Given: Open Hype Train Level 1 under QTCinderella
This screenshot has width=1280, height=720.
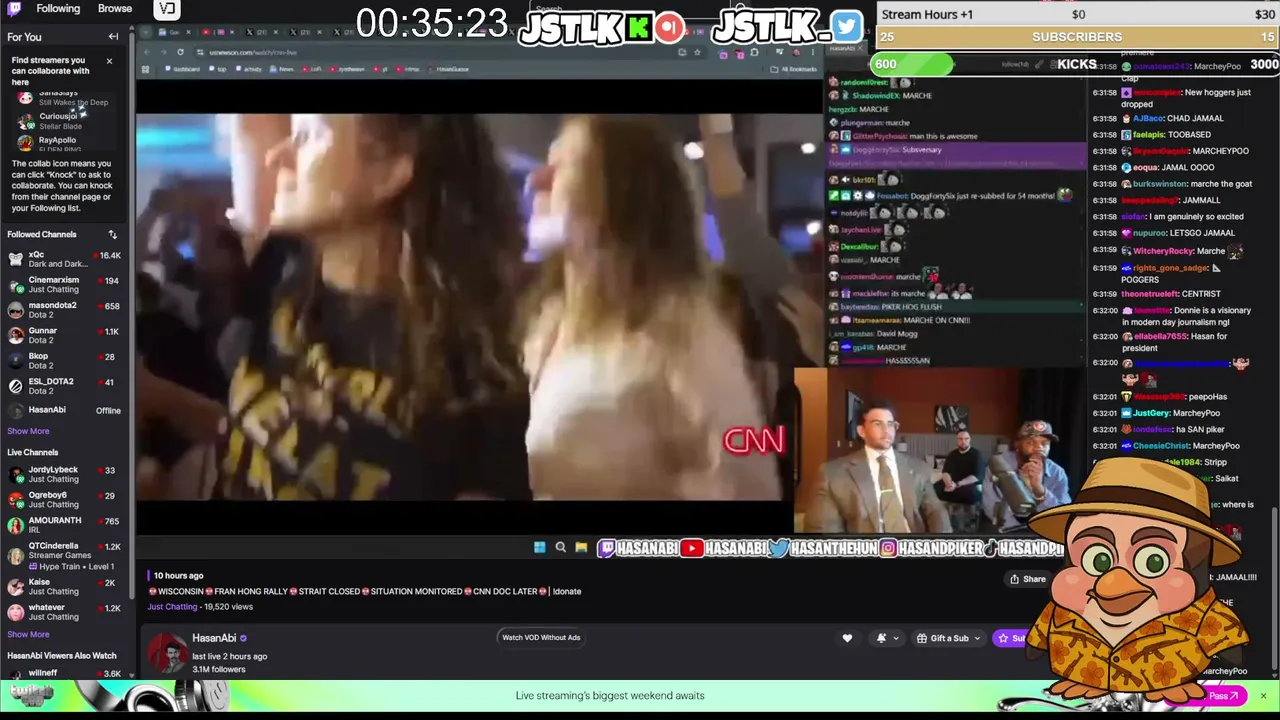Looking at the screenshot, I should [x=71, y=567].
